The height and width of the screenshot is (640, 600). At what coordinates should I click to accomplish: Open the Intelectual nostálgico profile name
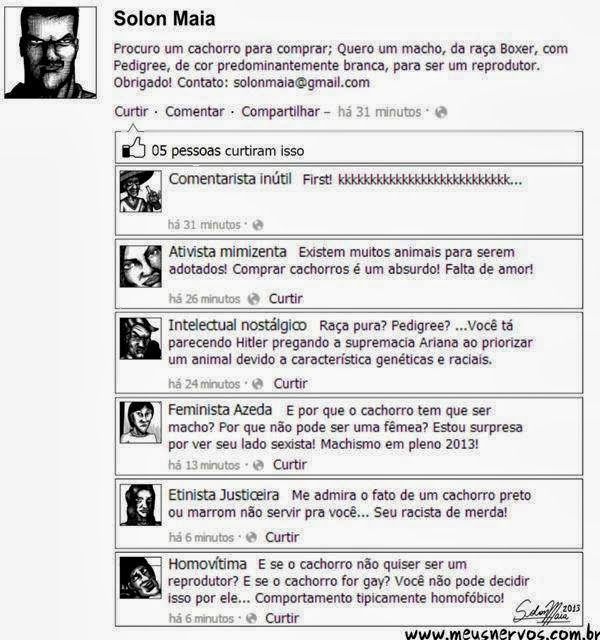click(237, 325)
